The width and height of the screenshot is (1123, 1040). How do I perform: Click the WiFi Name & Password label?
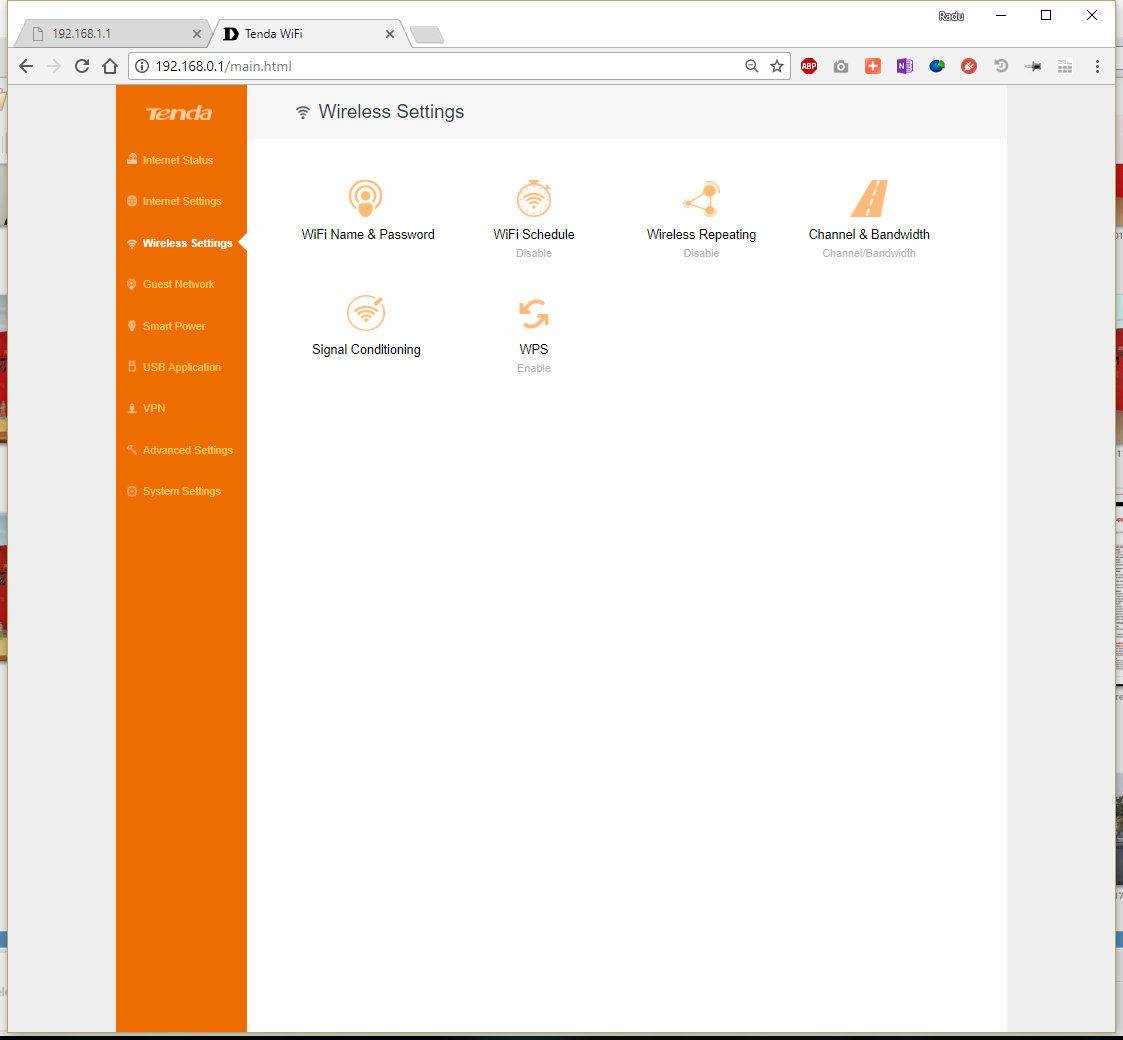(x=367, y=234)
